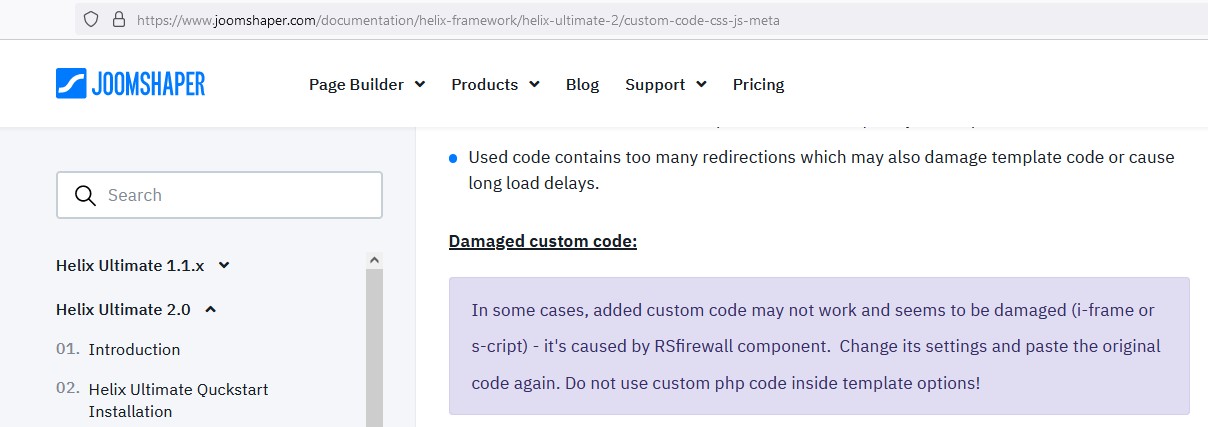Collapse the Helix Ultimate 2.0 section
This screenshot has height=427, width=1208.
136,310
